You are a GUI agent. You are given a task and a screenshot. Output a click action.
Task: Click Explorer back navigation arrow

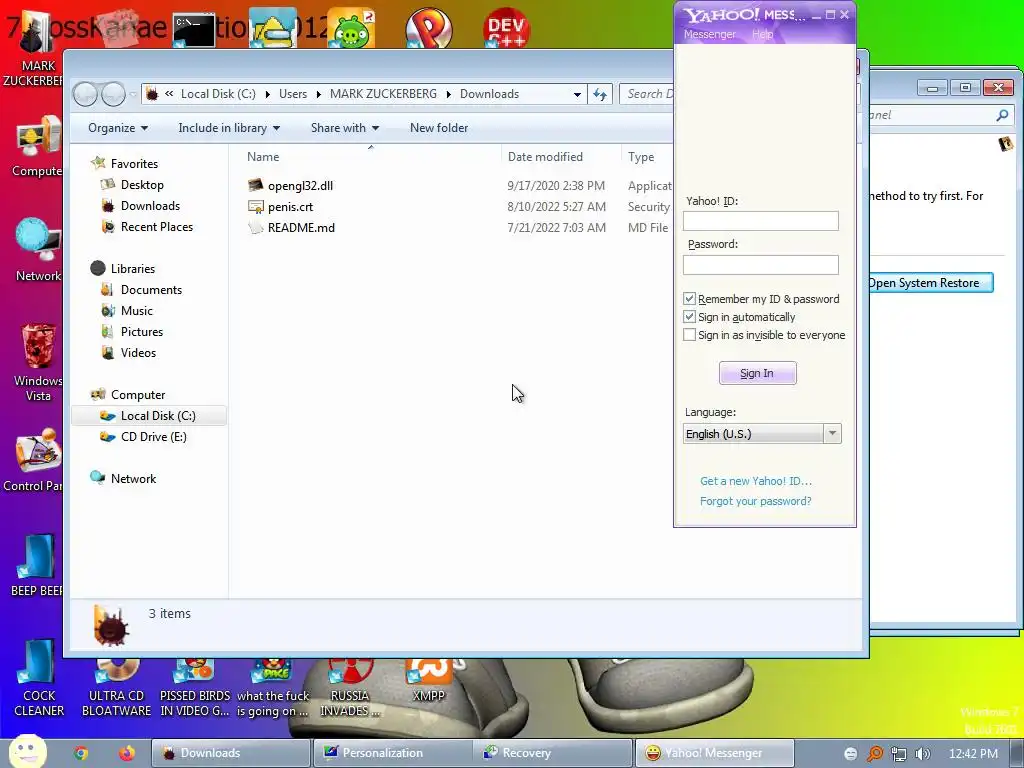click(x=85, y=94)
